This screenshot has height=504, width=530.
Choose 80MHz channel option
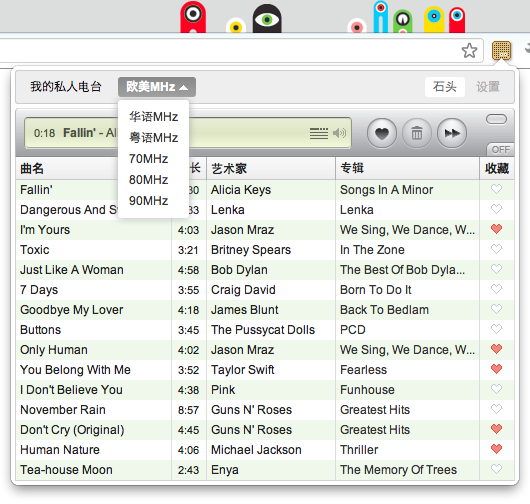coord(148,179)
